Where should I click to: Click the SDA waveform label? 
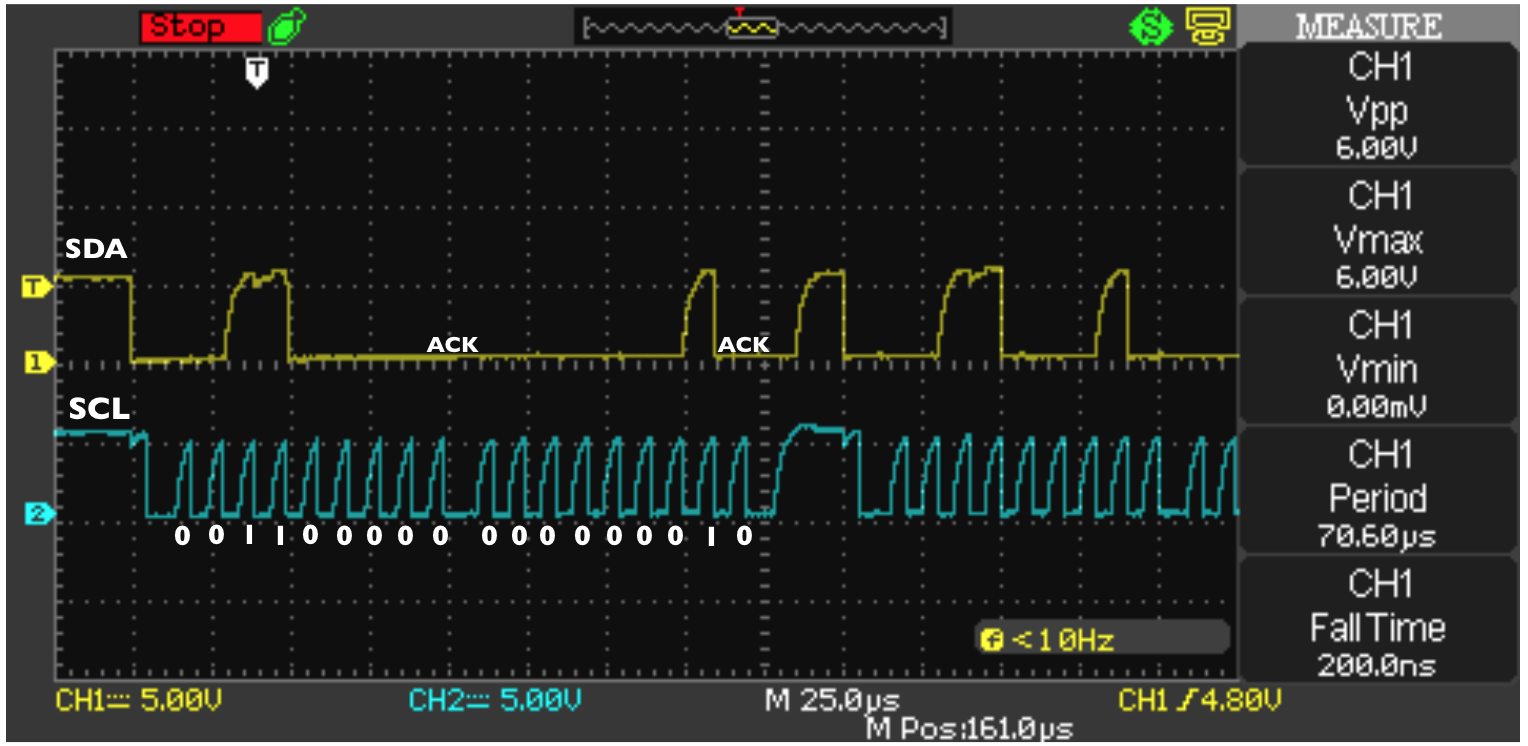point(96,249)
